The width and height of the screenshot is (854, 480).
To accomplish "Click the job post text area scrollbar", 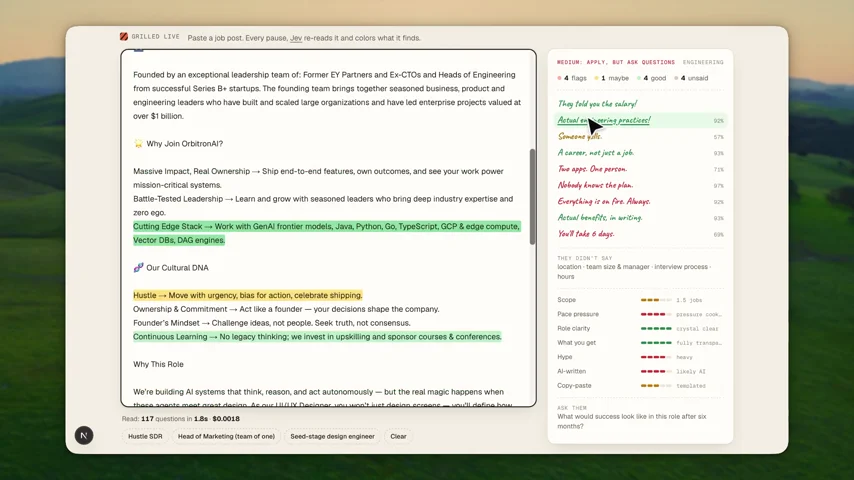I will click(532, 197).
